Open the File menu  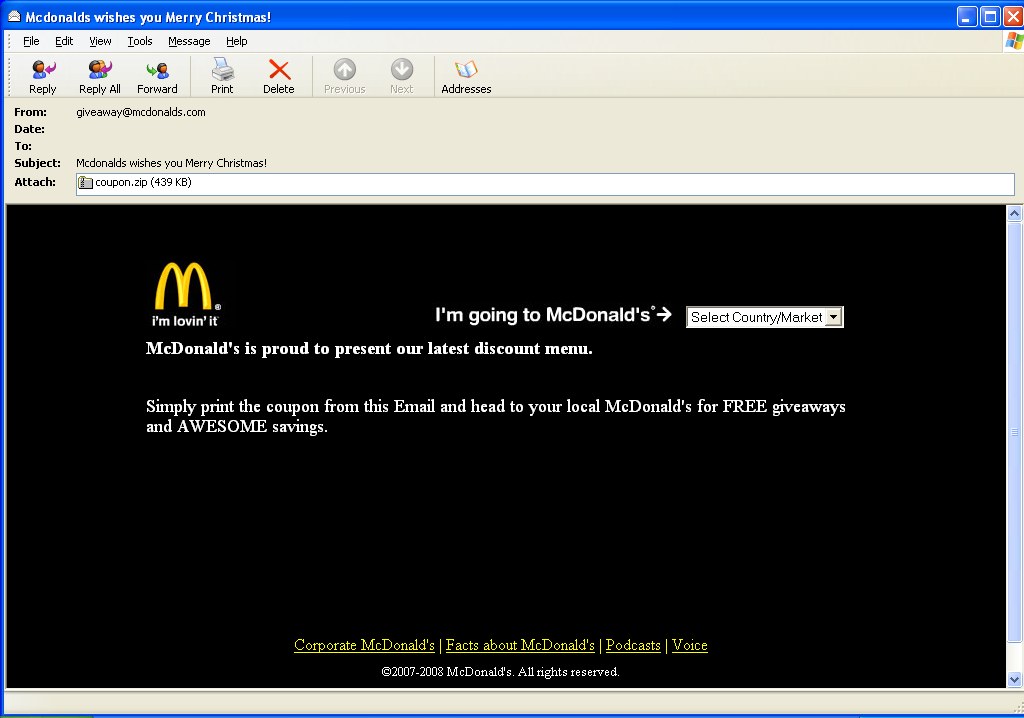point(31,41)
